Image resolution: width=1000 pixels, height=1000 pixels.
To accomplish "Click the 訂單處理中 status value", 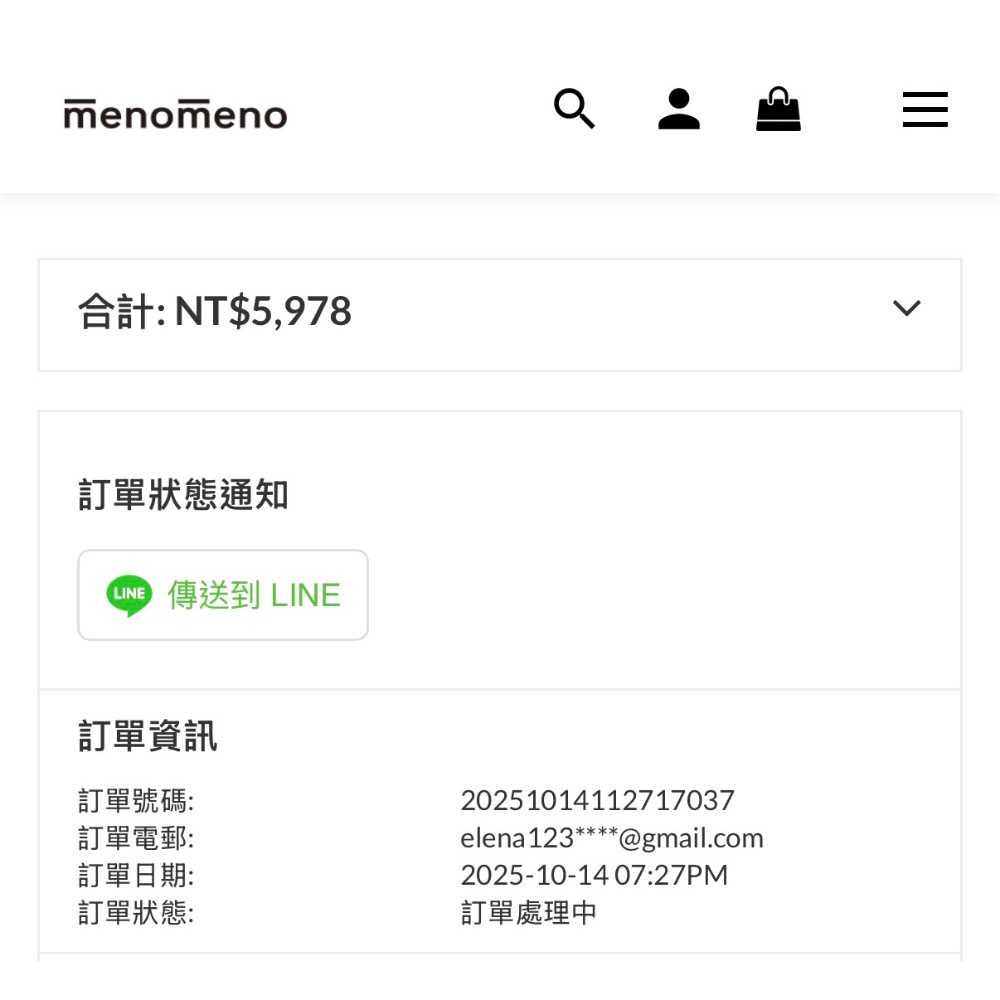I will [529, 912].
